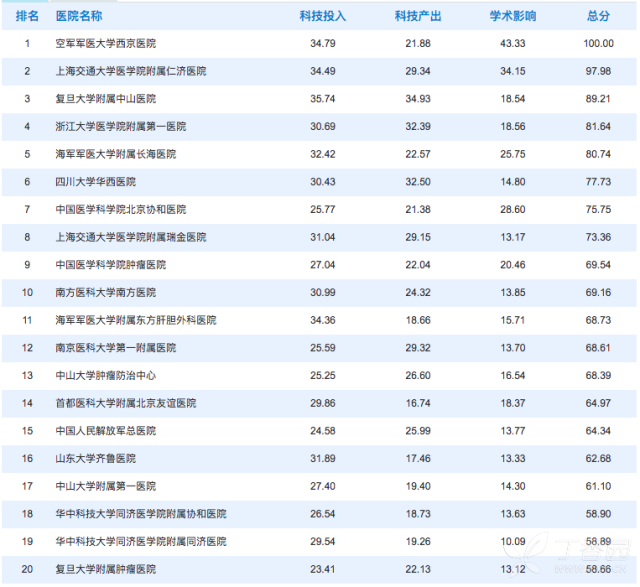Select 华中科技大学同济医学院附属同济医院 name

pos(141,542)
